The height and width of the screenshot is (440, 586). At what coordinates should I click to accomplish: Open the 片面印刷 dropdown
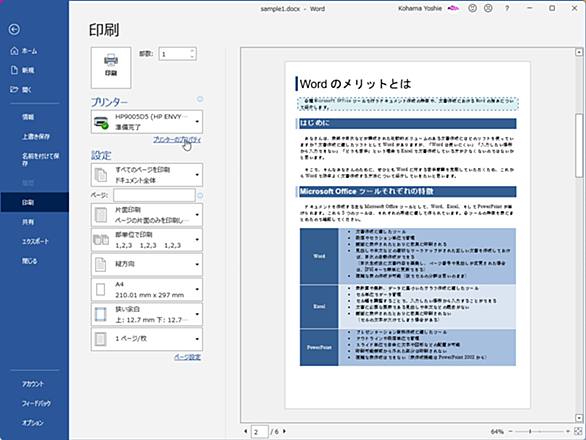pyautogui.click(x=147, y=215)
